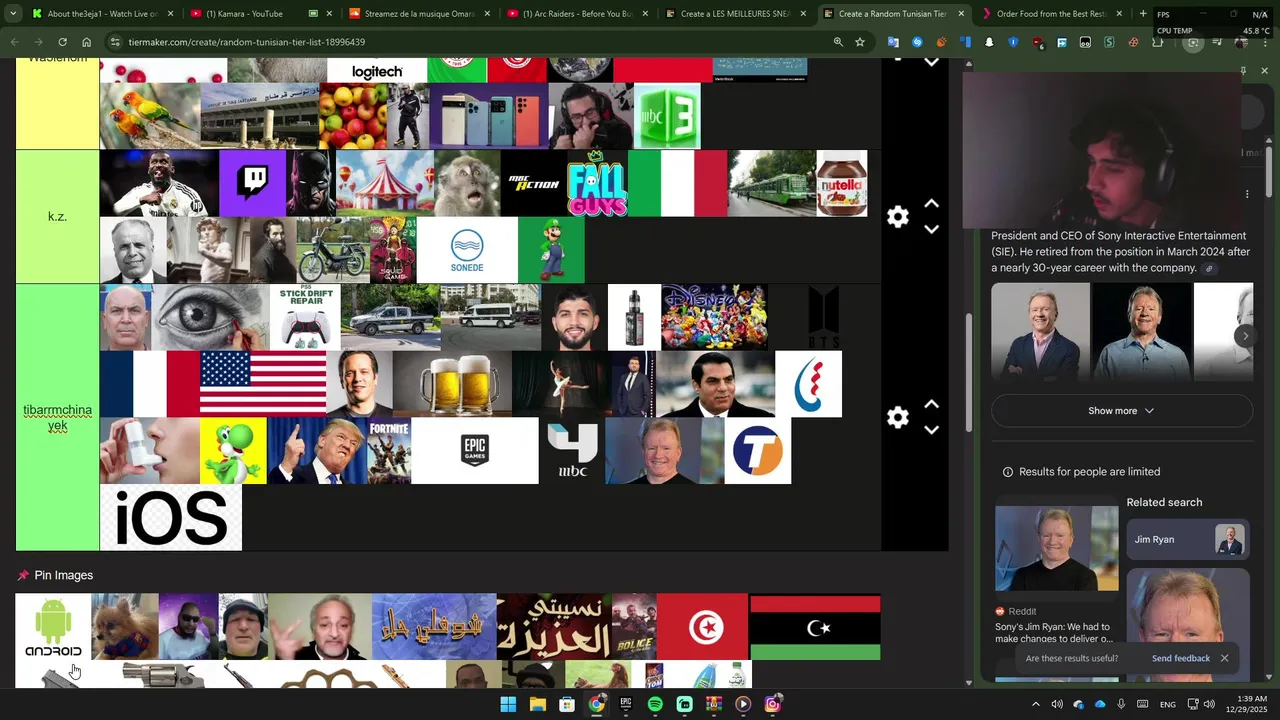Viewport: 1280px width, 720px height.
Task: Switch ENG input language in taskbar
Action: click(1167, 704)
